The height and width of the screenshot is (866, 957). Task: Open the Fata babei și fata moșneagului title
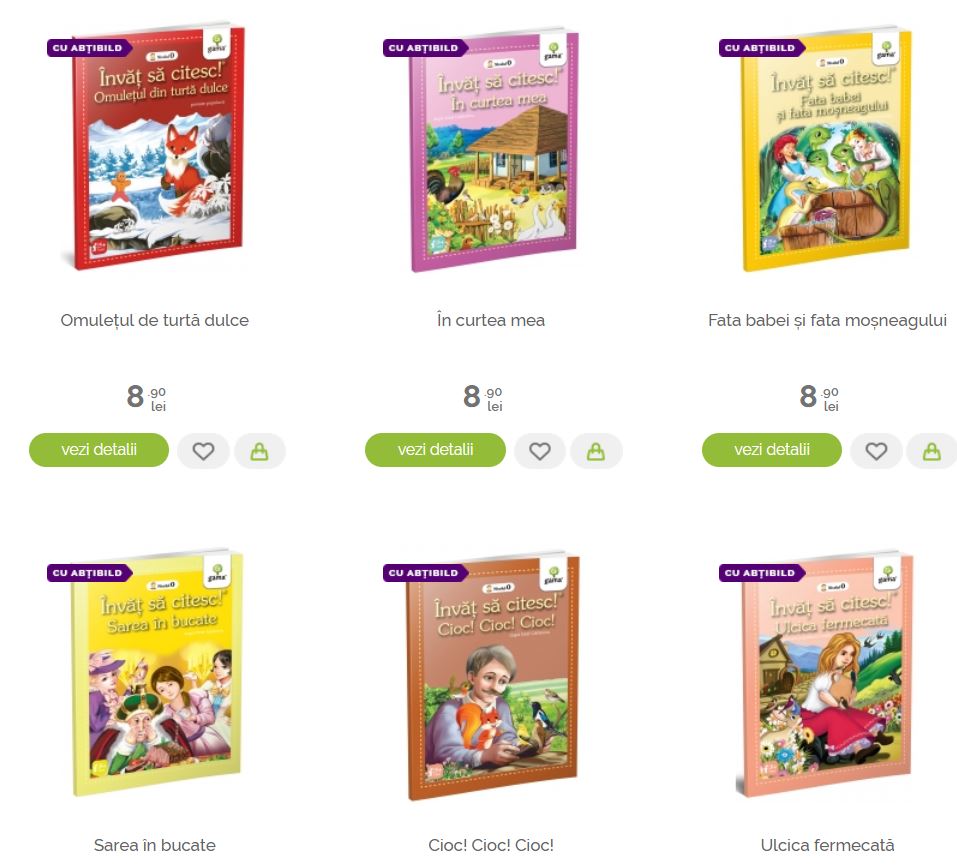[827, 320]
